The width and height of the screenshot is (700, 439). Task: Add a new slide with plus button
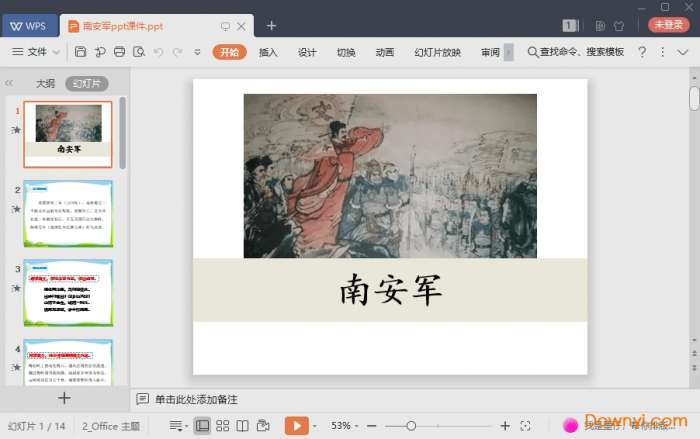pos(64,398)
